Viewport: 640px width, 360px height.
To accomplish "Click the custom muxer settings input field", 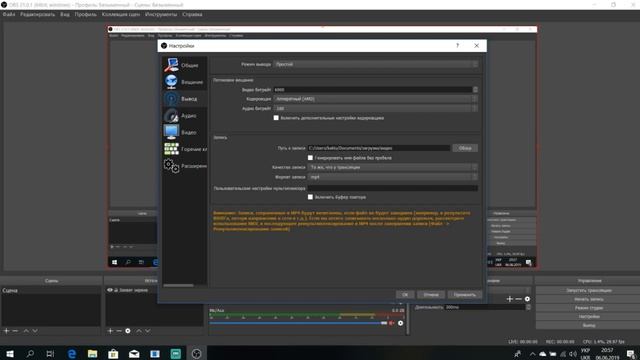I will pos(393,188).
